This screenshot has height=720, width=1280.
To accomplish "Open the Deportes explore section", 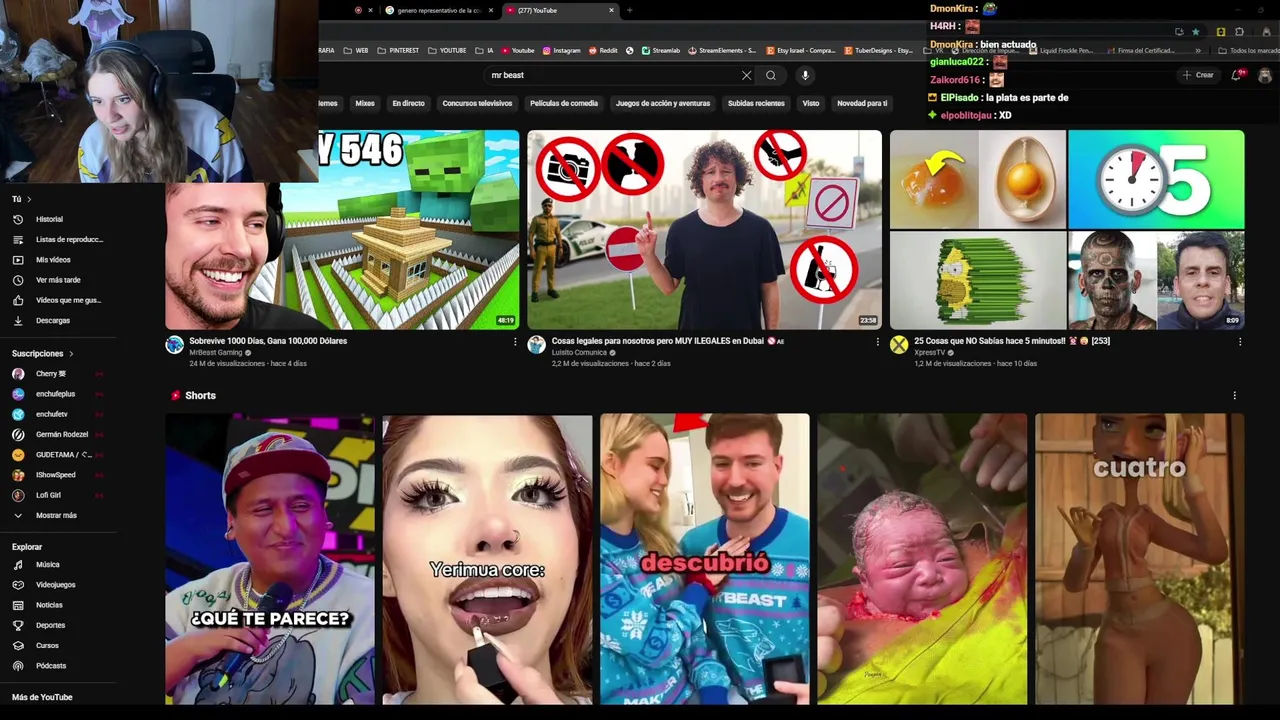I will [x=38, y=625].
